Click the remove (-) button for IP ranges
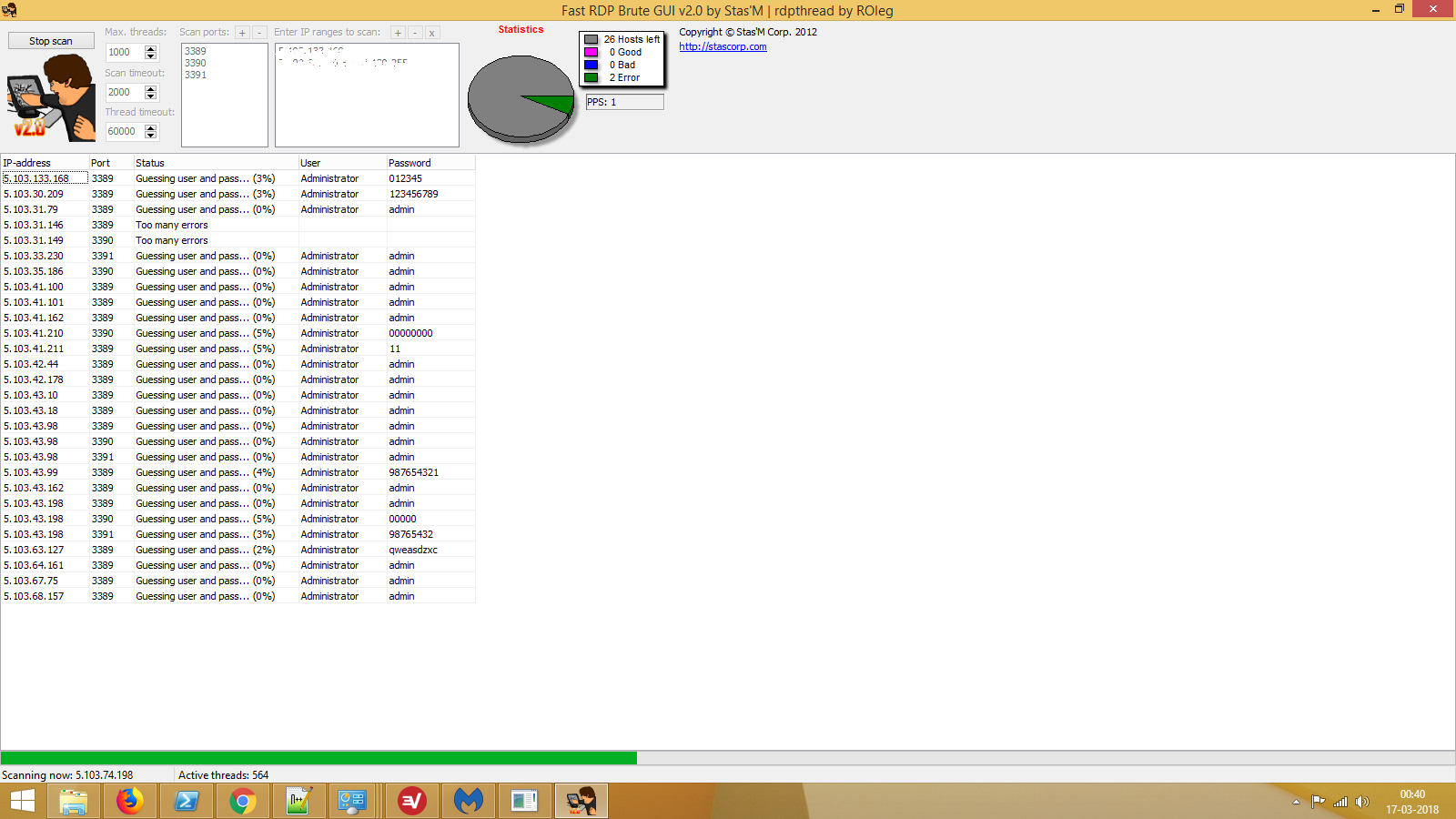 [x=415, y=33]
